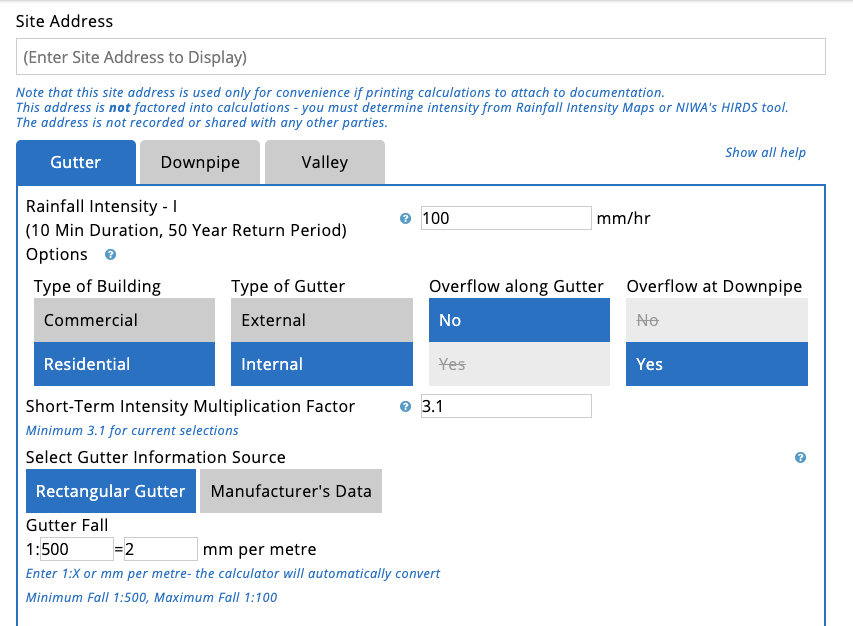Switch to the Downpipe tab
Screen dimensions: 853x626
200,162
